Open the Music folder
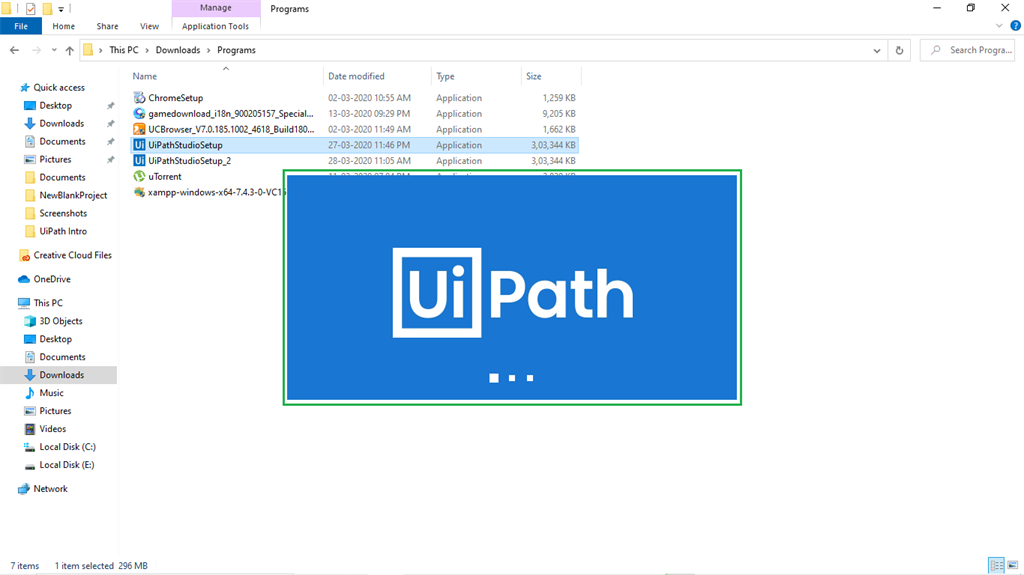 [51, 393]
